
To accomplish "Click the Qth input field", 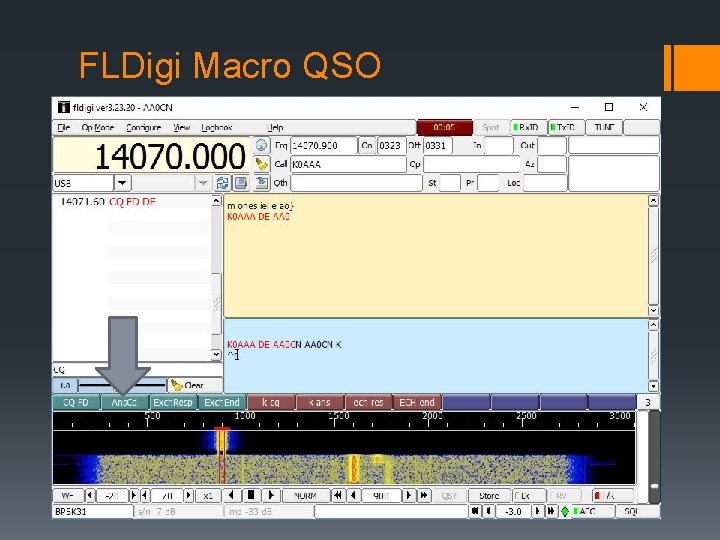I will 356,183.
